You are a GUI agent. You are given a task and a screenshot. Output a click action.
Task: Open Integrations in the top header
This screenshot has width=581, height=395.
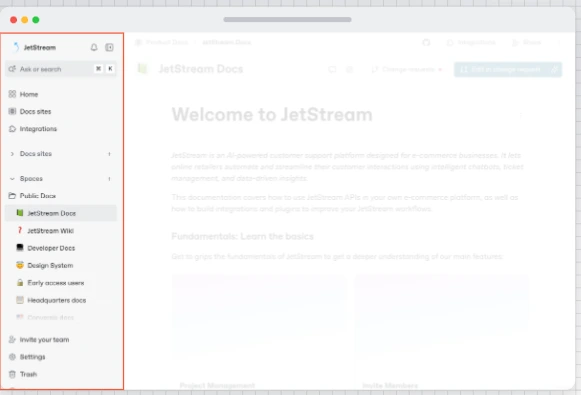tap(471, 42)
